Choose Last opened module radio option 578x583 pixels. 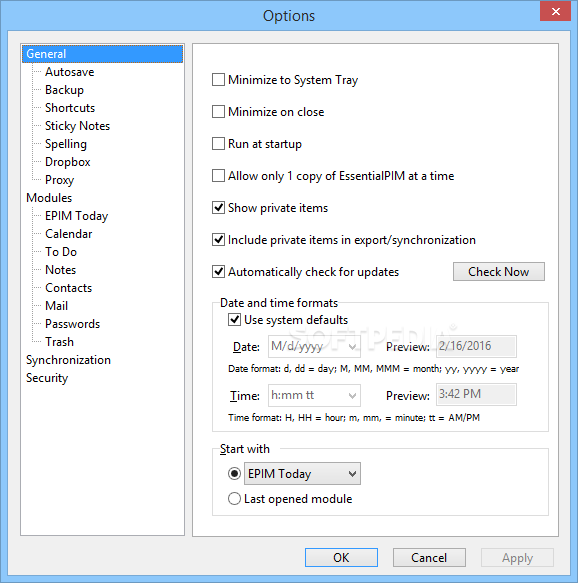pos(234,499)
